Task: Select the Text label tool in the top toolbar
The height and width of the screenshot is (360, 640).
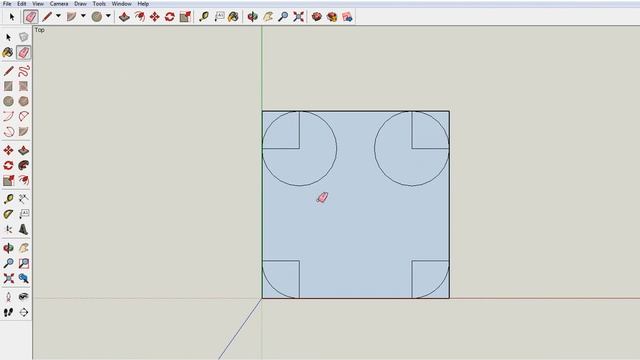Action: pos(219,17)
